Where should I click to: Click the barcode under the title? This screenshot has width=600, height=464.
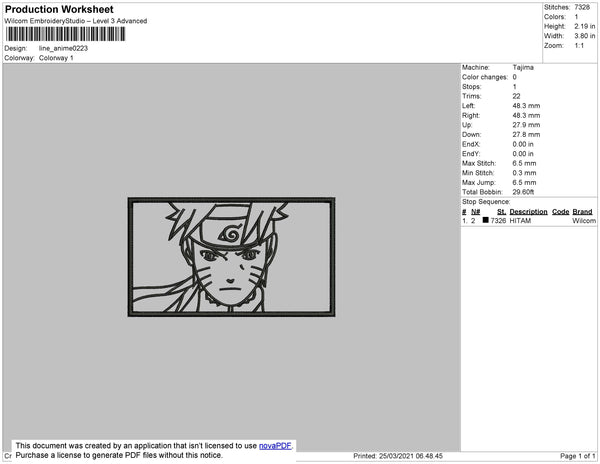(x=65, y=34)
